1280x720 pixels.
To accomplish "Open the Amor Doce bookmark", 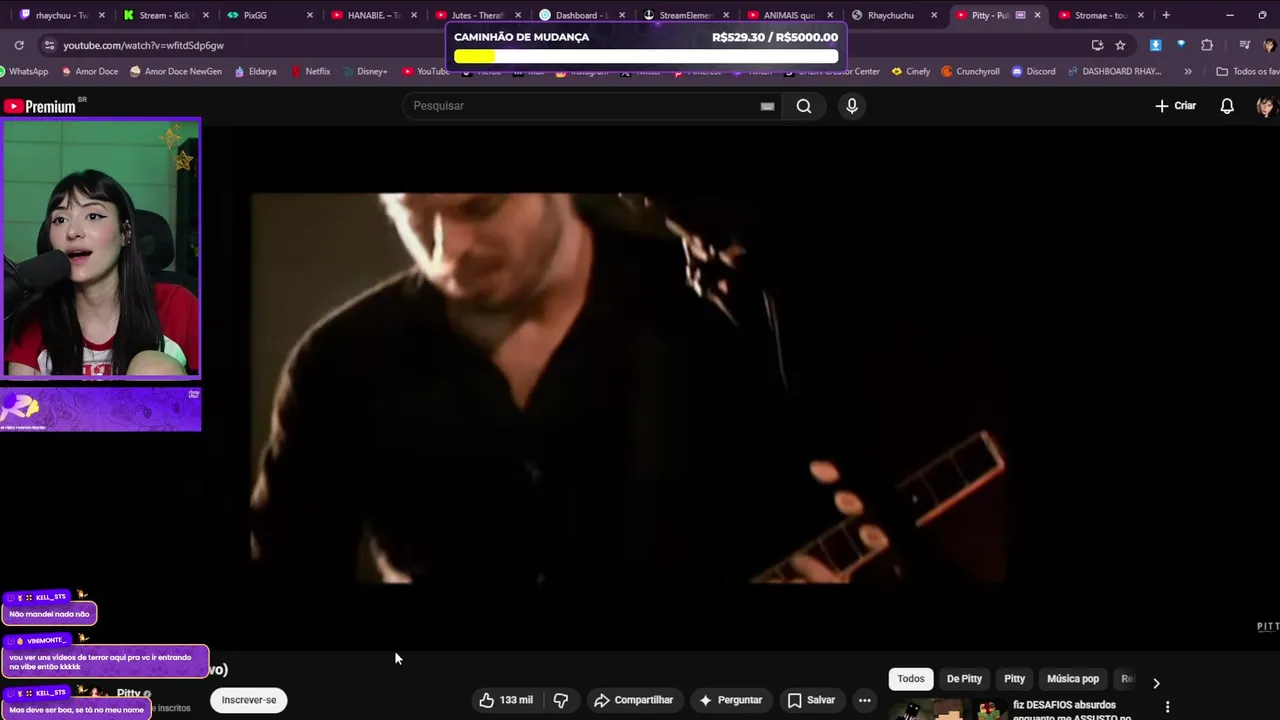I will pyautogui.click(x=90, y=71).
